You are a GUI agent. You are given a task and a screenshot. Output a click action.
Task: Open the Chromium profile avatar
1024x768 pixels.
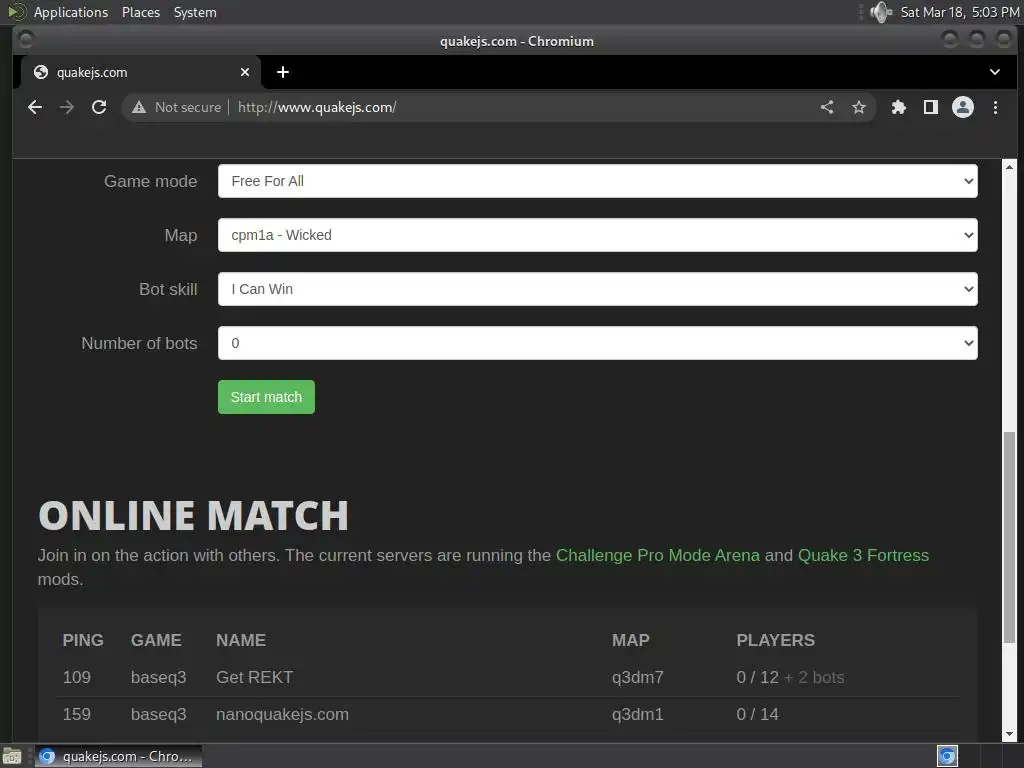click(x=963, y=107)
